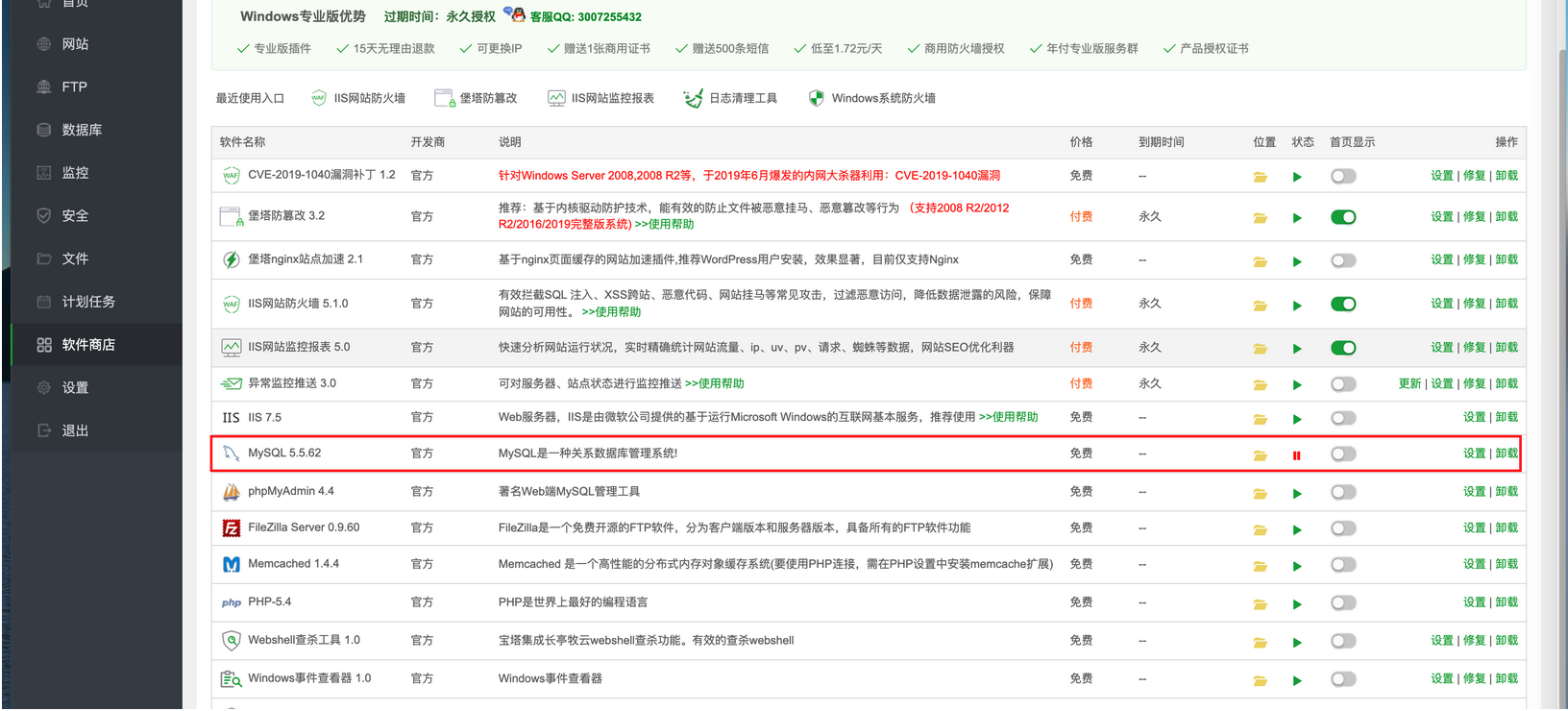Enable homepage display for phpMyAdmin 4.4

(1343, 492)
